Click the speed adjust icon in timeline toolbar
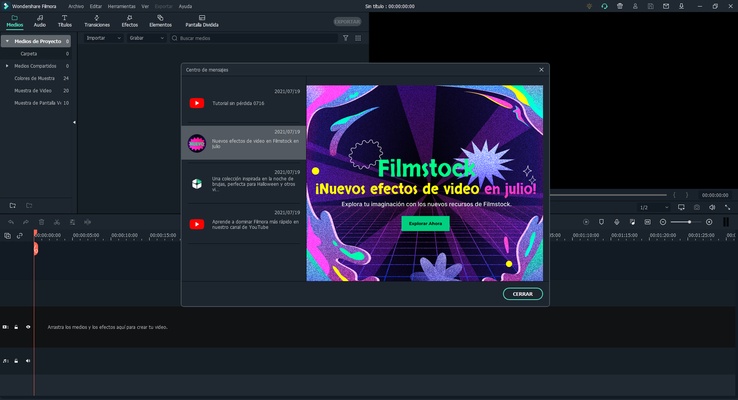The height and width of the screenshot is (400, 738). [88, 222]
